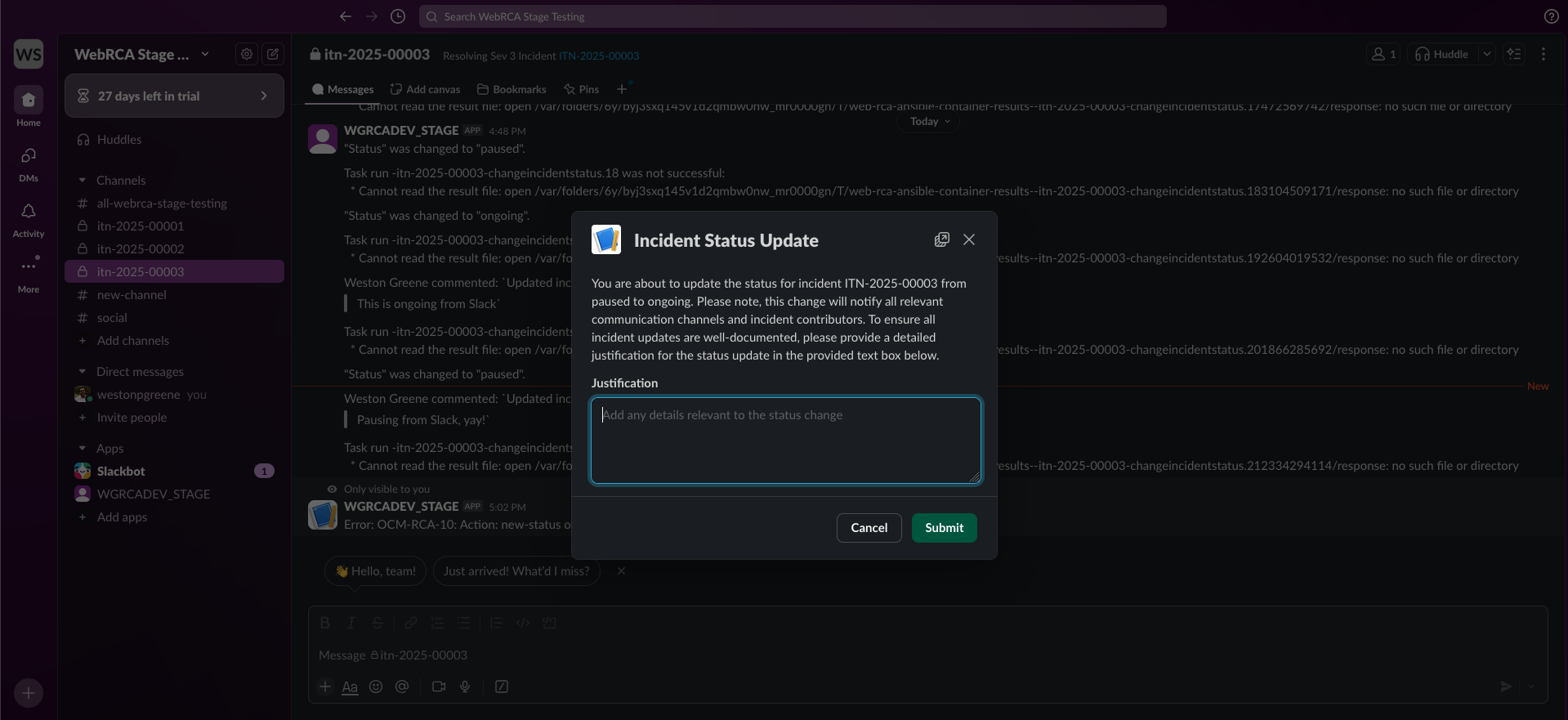Go forward in Slack history

click(x=372, y=16)
